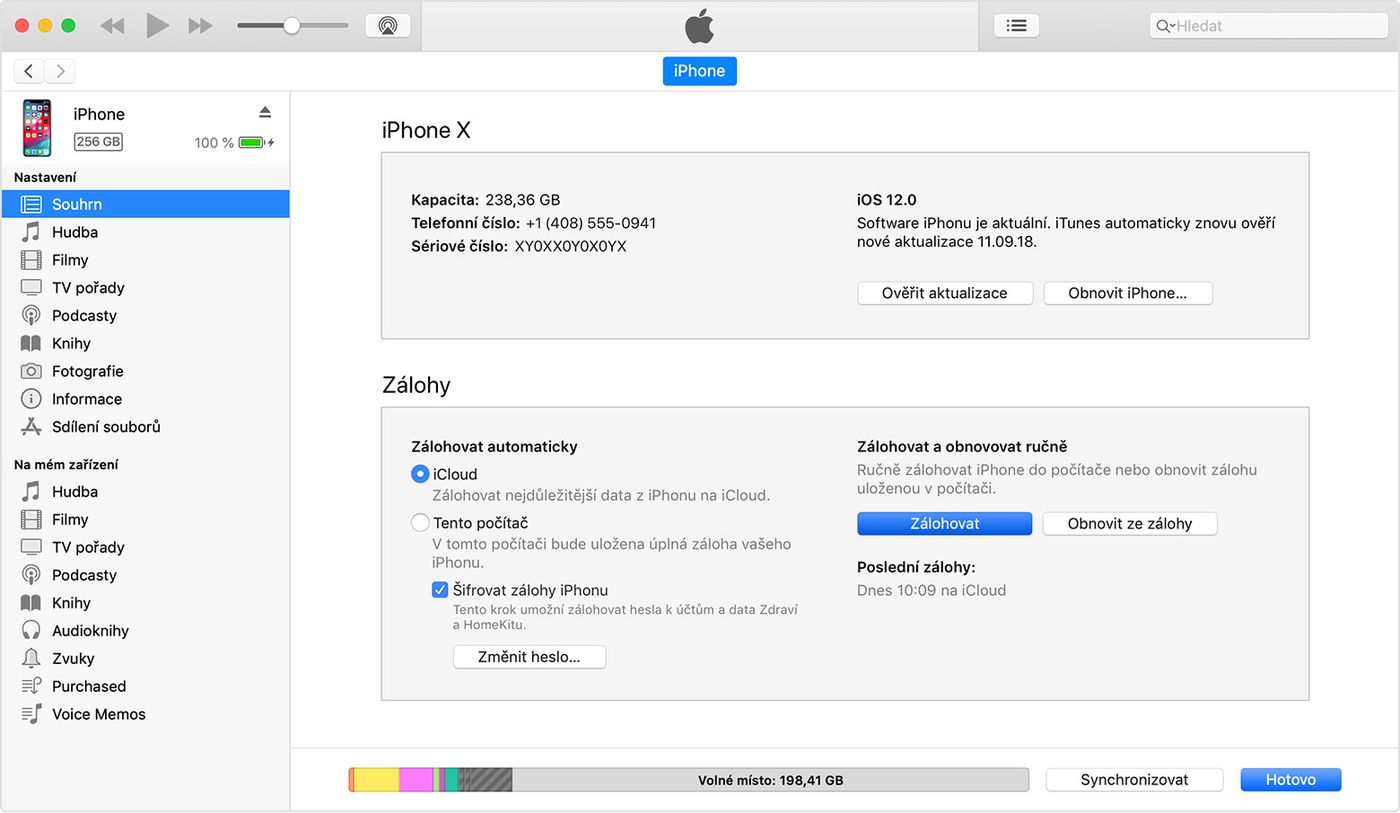Image resolution: width=1400 pixels, height=813 pixels.
Task: Show Knihy under Na mém zařízení
Action: click(145, 603)
